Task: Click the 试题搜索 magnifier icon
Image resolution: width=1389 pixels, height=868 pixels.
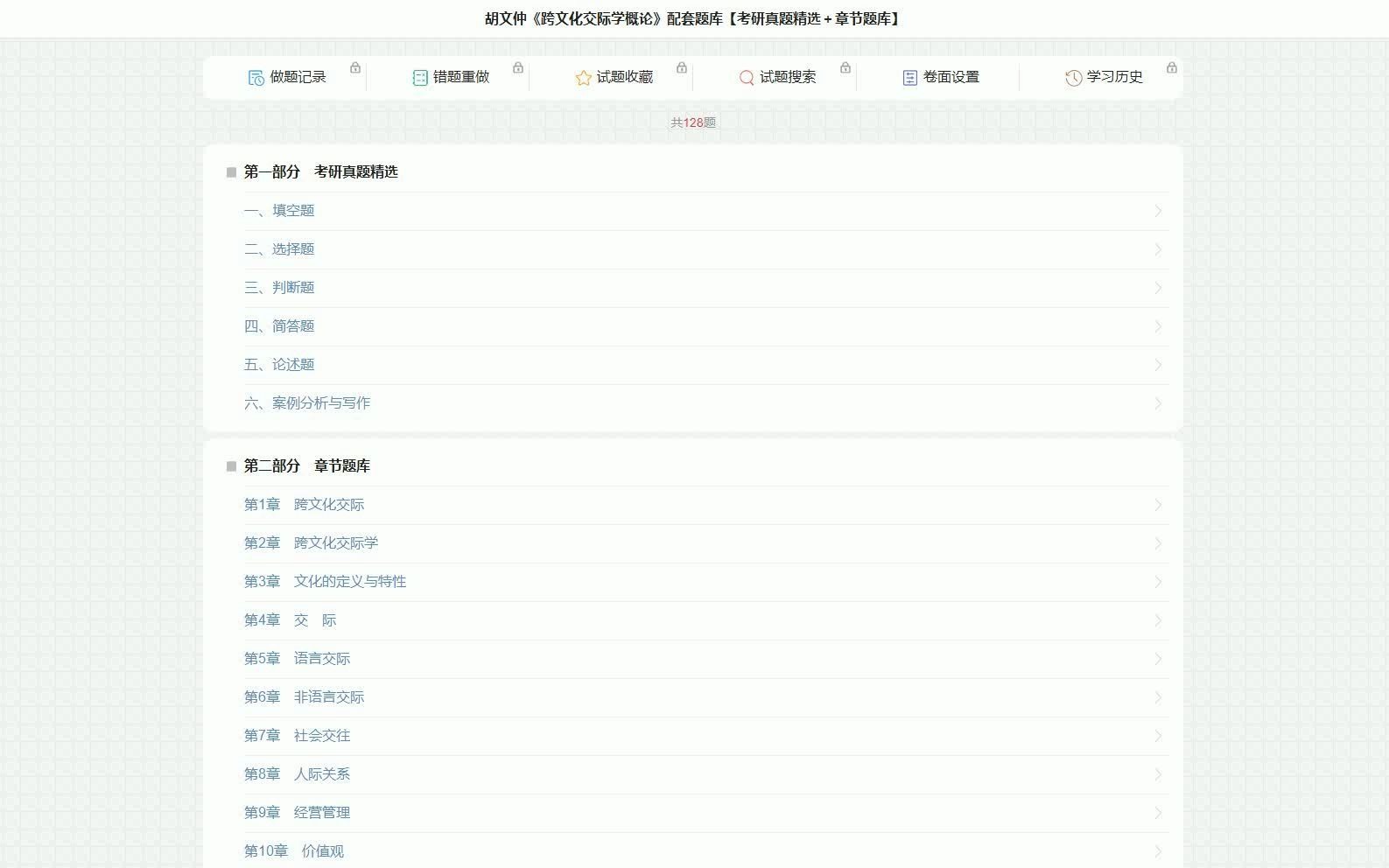Action: pyautogui.click(x=747, y=78)
